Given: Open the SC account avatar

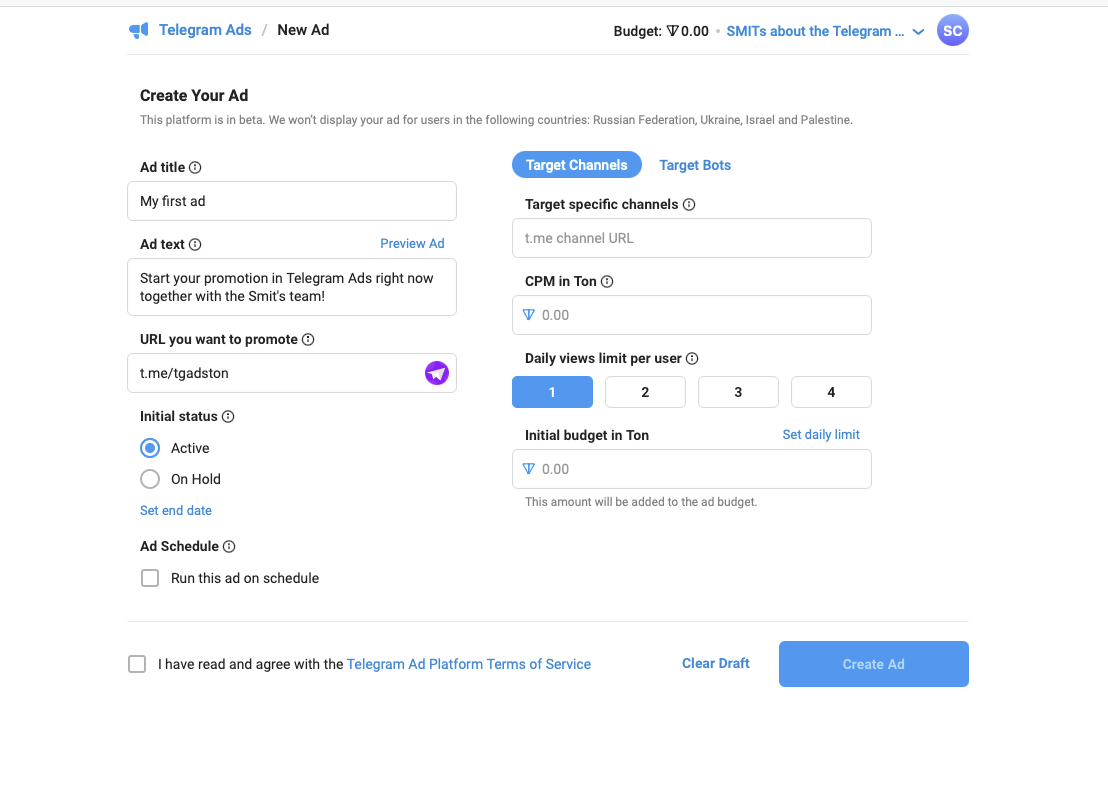Looking at the screenshot, I should [953, 30].
